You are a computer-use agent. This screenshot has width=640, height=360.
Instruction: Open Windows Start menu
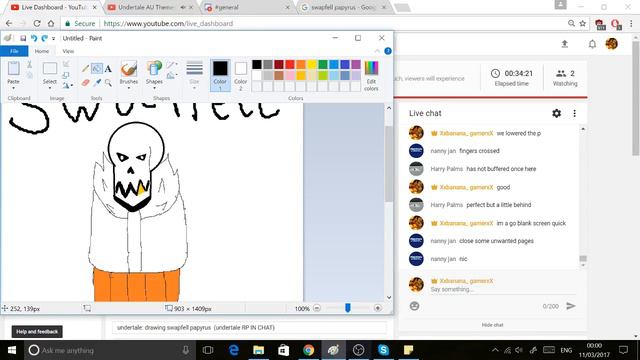point(12,350)
